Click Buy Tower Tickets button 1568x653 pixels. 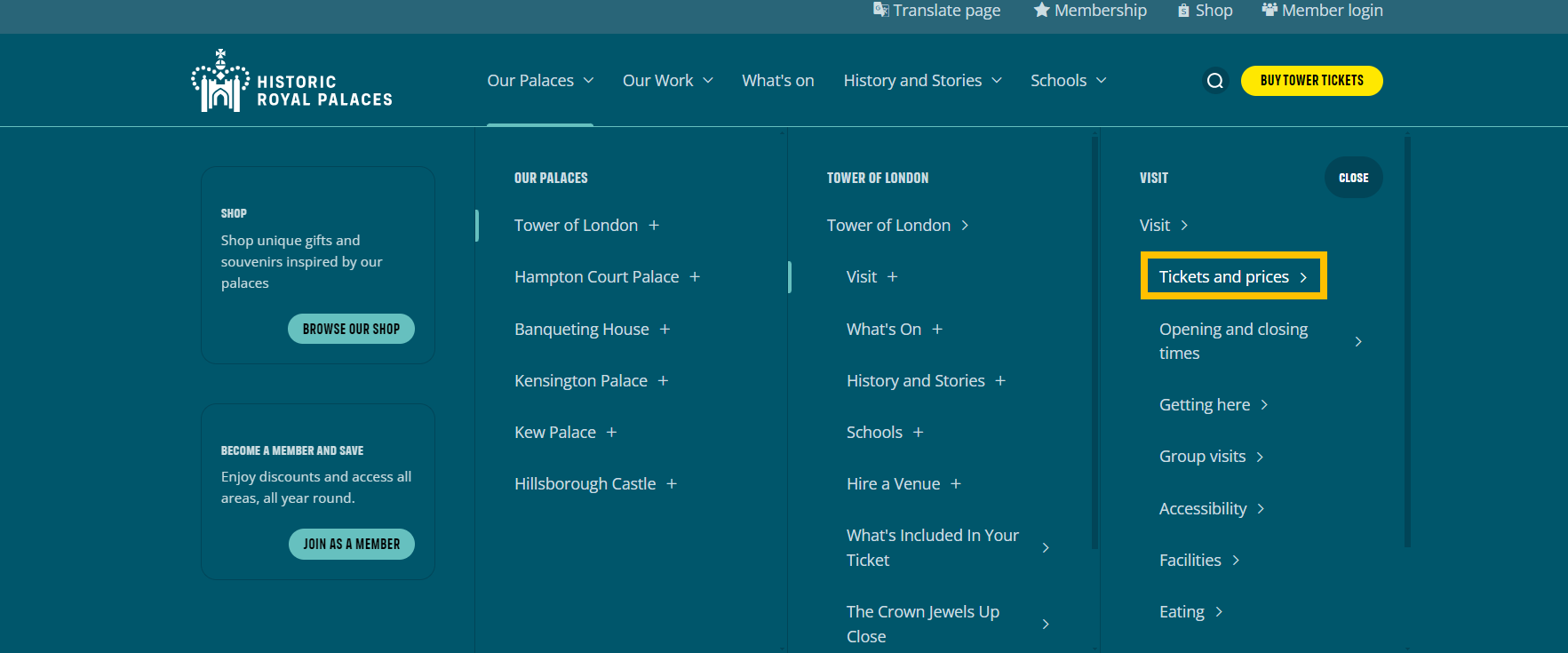click(x=1311, y=81)
